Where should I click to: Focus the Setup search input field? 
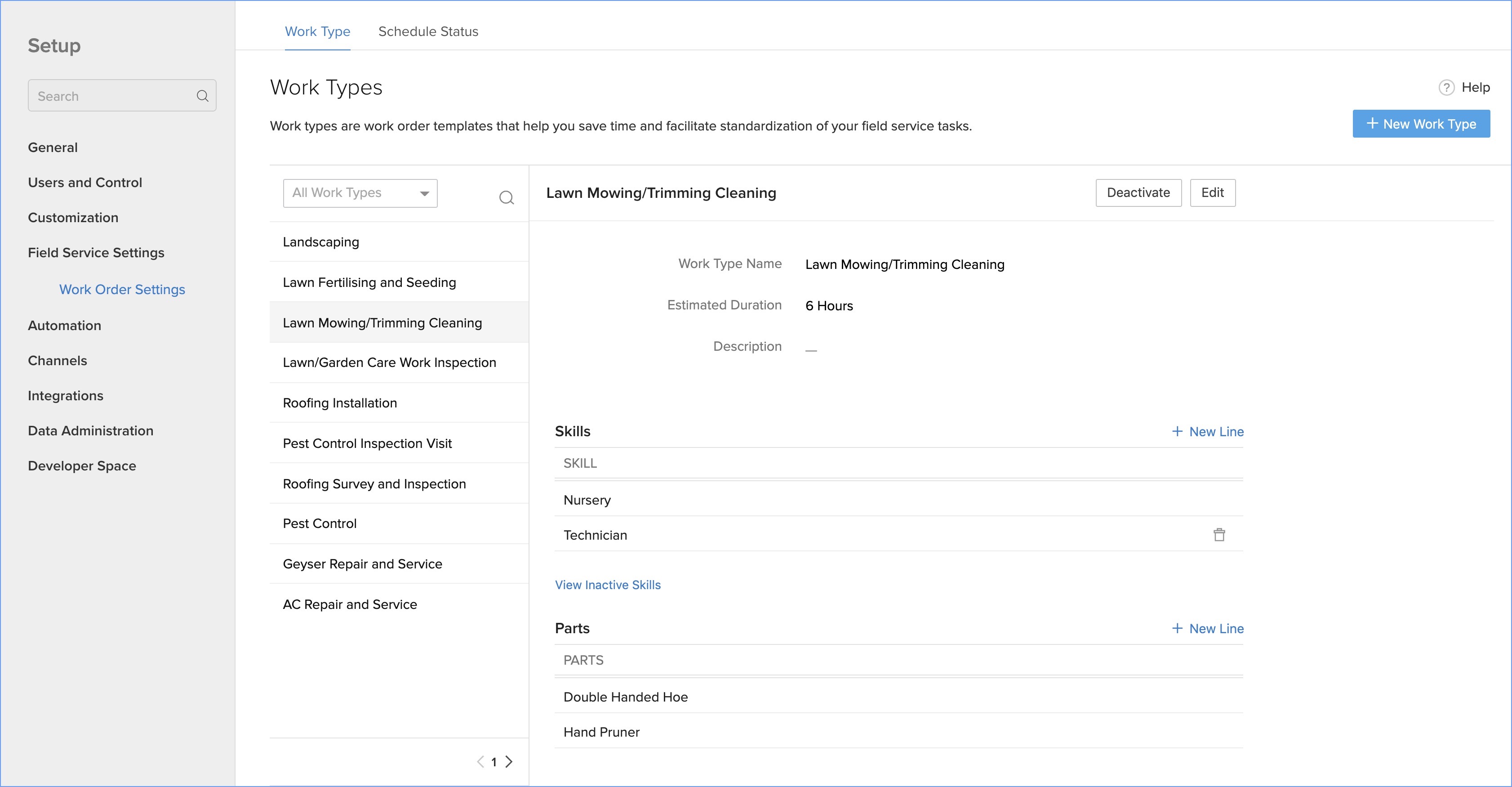[x=111, y=96]
